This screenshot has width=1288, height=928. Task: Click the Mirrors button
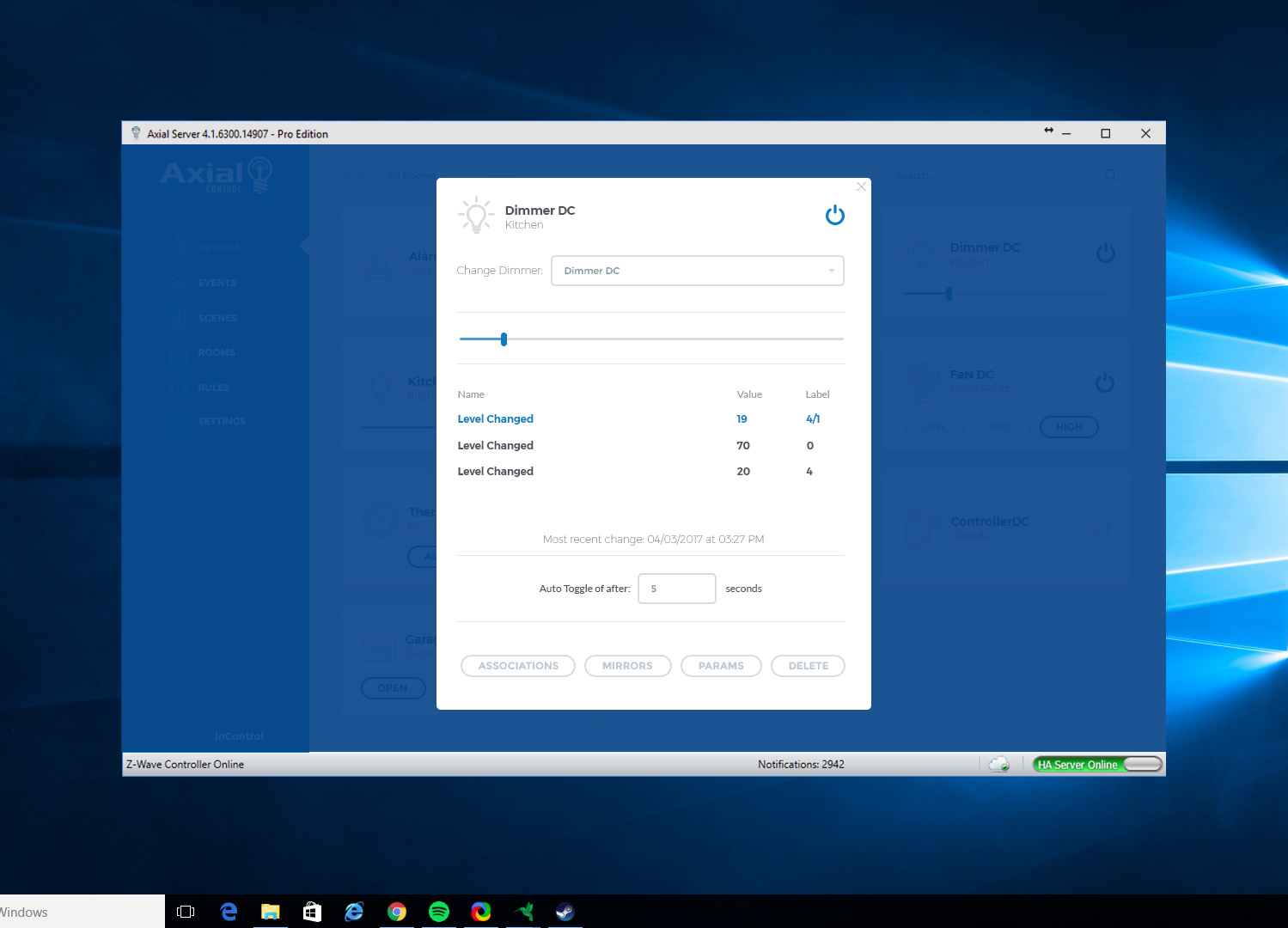[627, 666]
